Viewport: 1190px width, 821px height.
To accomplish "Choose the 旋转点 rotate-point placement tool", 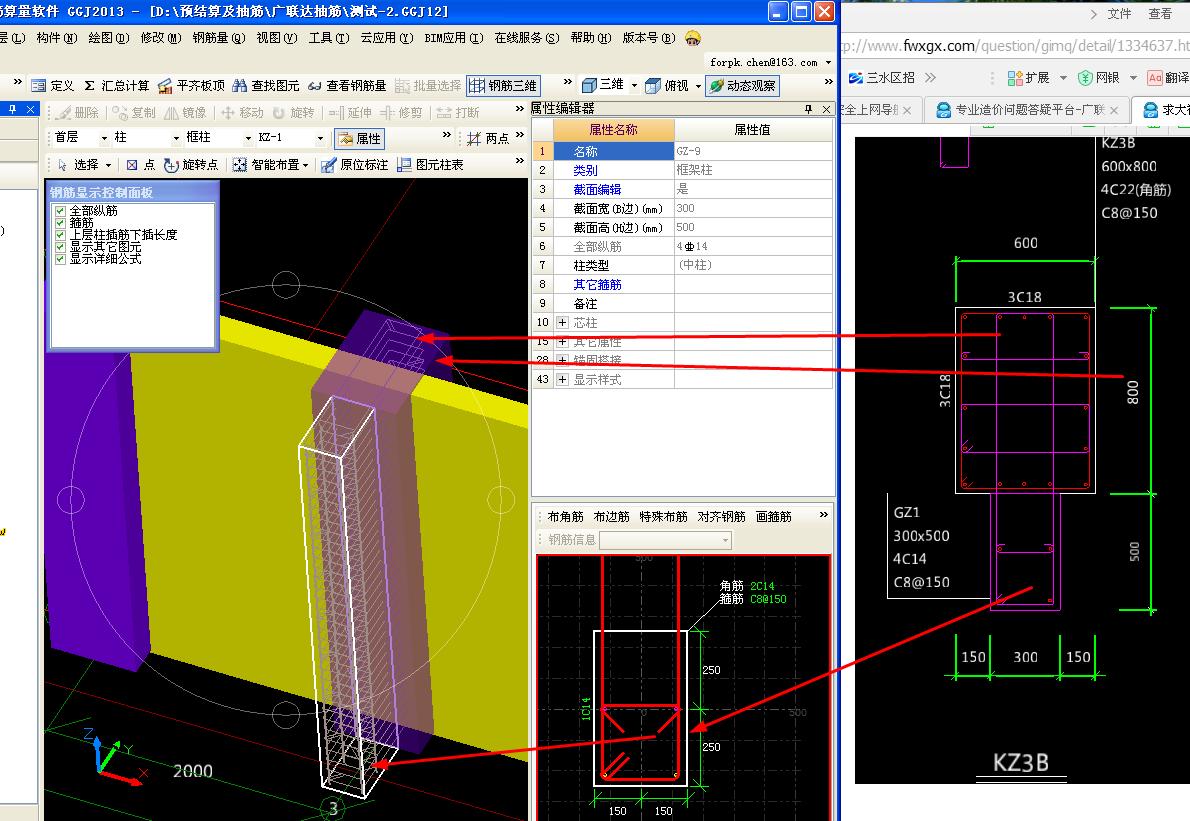I will [191, 165].
